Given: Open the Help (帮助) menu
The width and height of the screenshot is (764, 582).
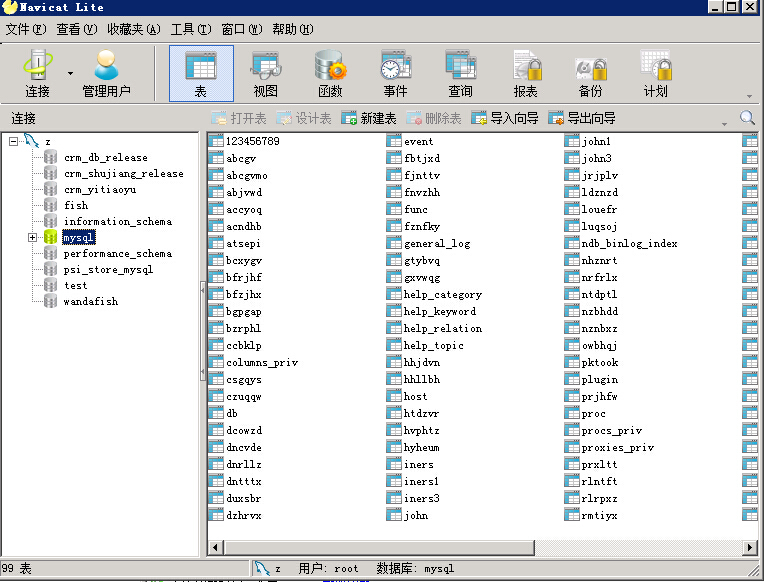Looking at the screenshot, I should coord(292,29).
